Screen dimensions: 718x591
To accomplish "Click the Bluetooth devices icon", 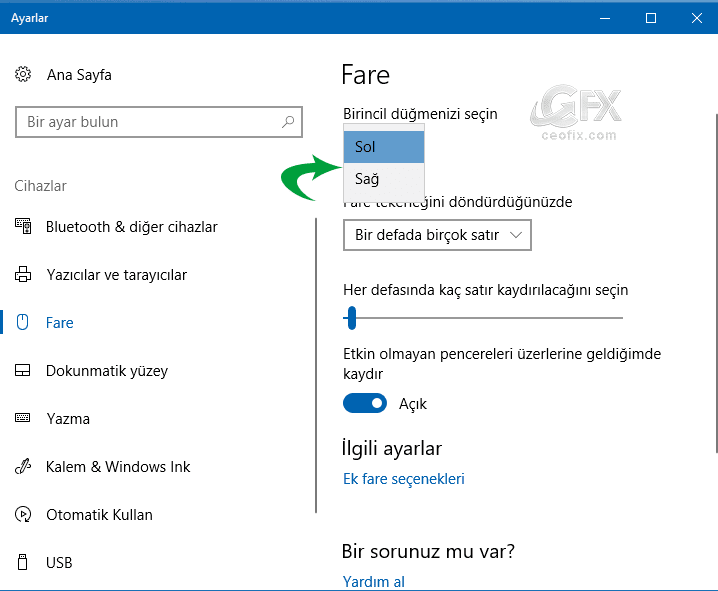I will (23, 226).
